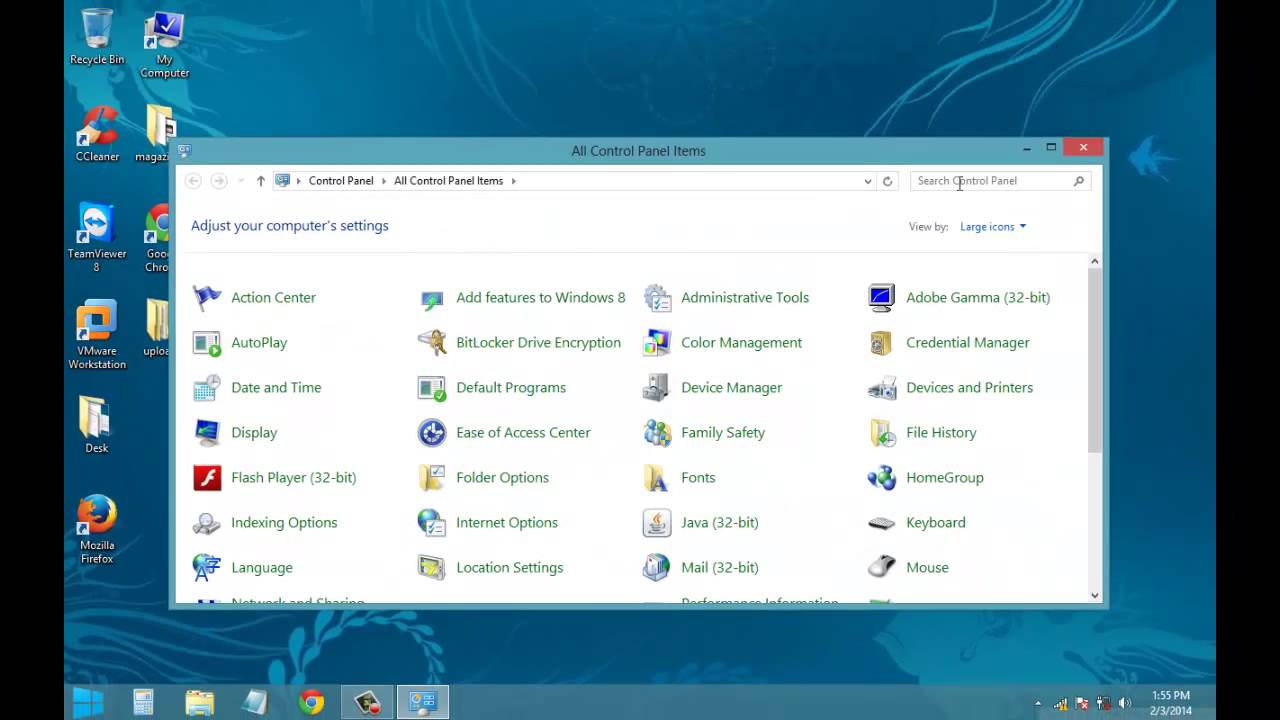This screenshot has height=720, width=1280.
Task: Click the Java (32-bit) icon
Action: 657,522
